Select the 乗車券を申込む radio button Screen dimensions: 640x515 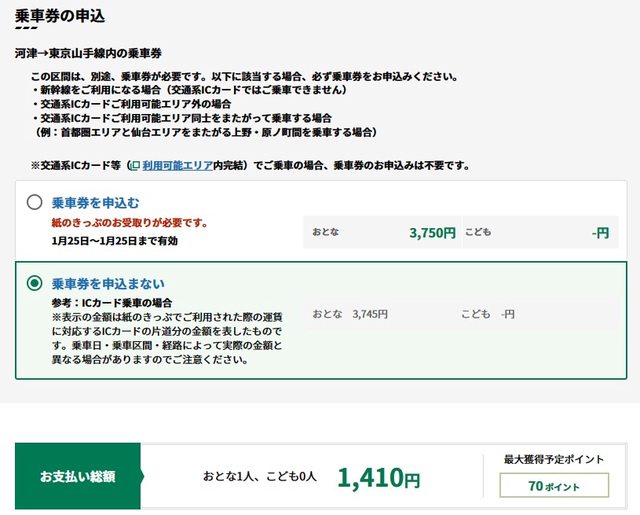click(35, 202)
